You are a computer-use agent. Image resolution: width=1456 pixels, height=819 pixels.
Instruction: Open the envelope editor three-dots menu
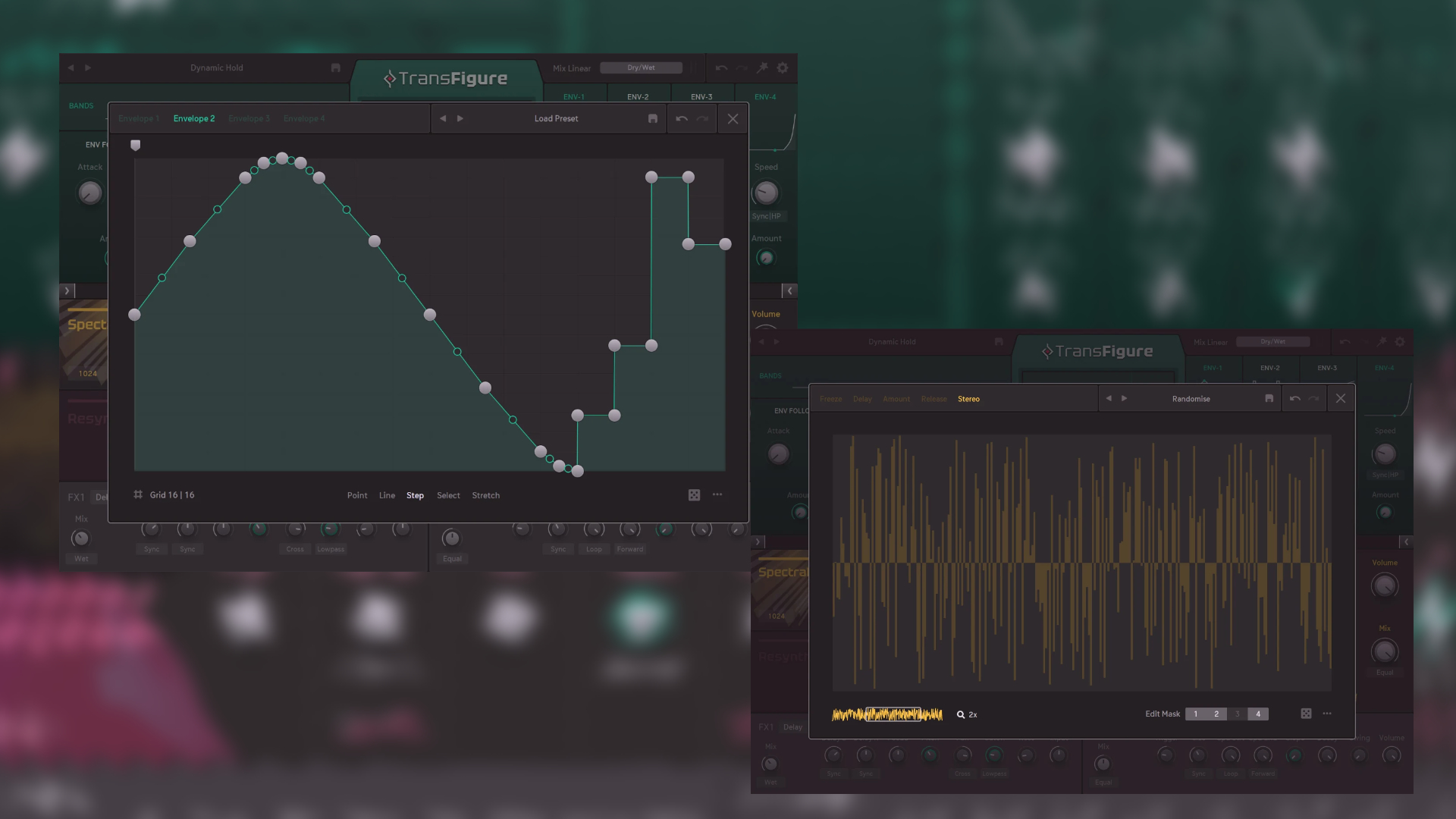[717, 495]
